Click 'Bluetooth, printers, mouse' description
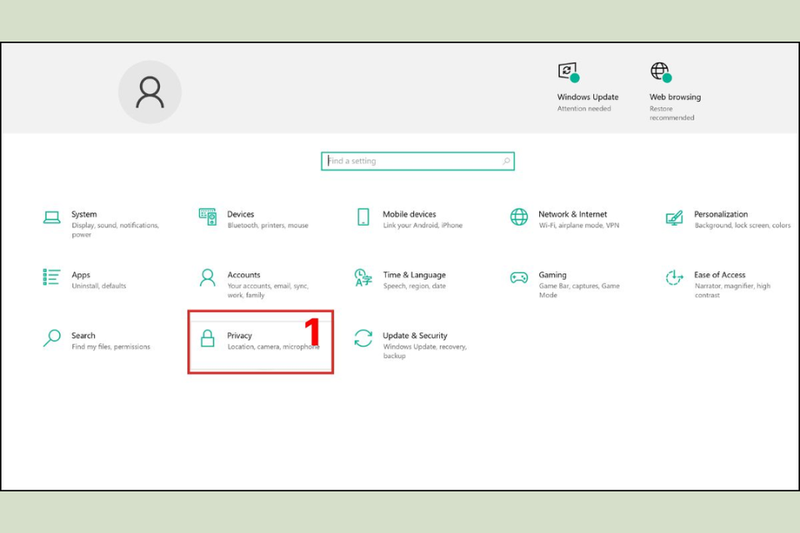The height and width of the screenshot is (533, 800). click(x=267, y=225)
